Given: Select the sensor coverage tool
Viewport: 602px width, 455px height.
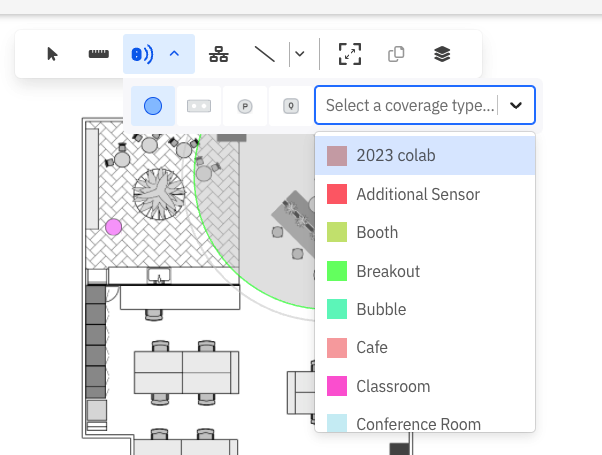Looking at the screenshot, I should pyautogui.click(x=142, y=54).
